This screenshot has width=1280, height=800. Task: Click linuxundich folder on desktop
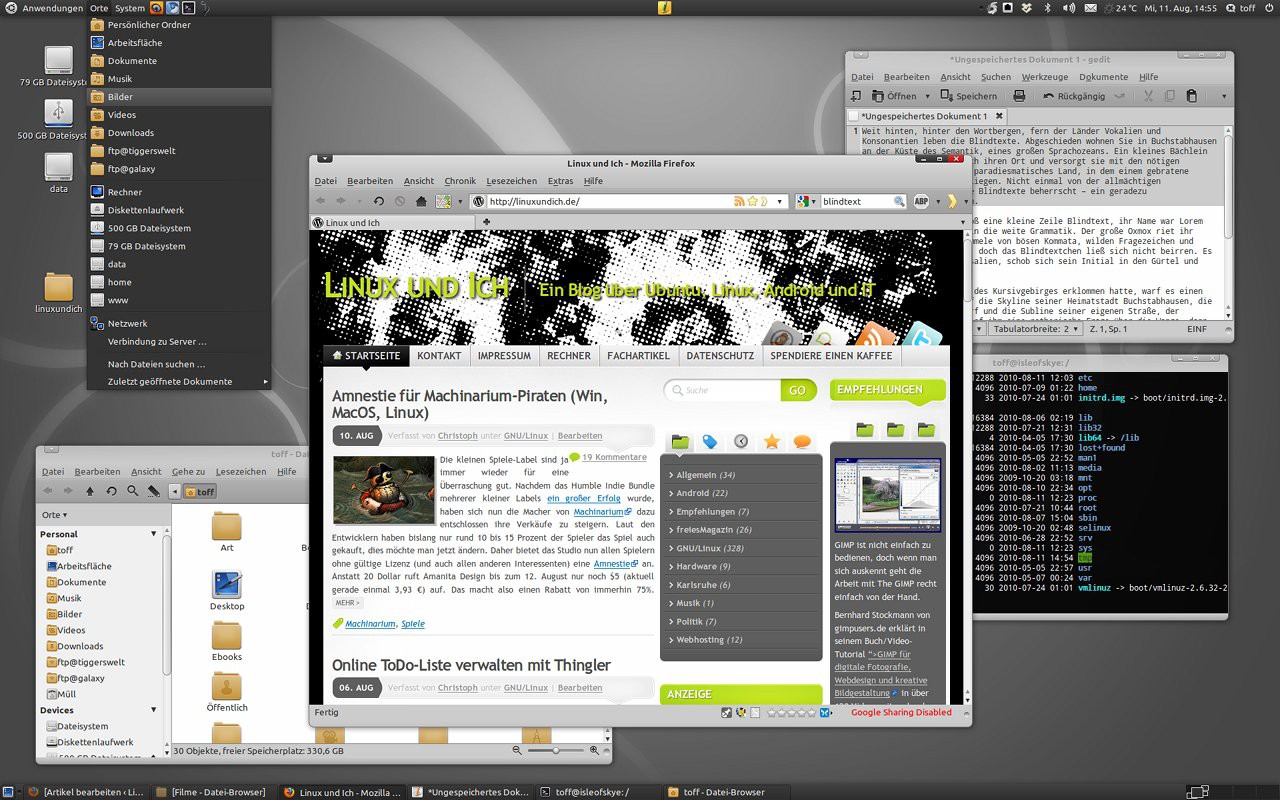coord(59,294)
